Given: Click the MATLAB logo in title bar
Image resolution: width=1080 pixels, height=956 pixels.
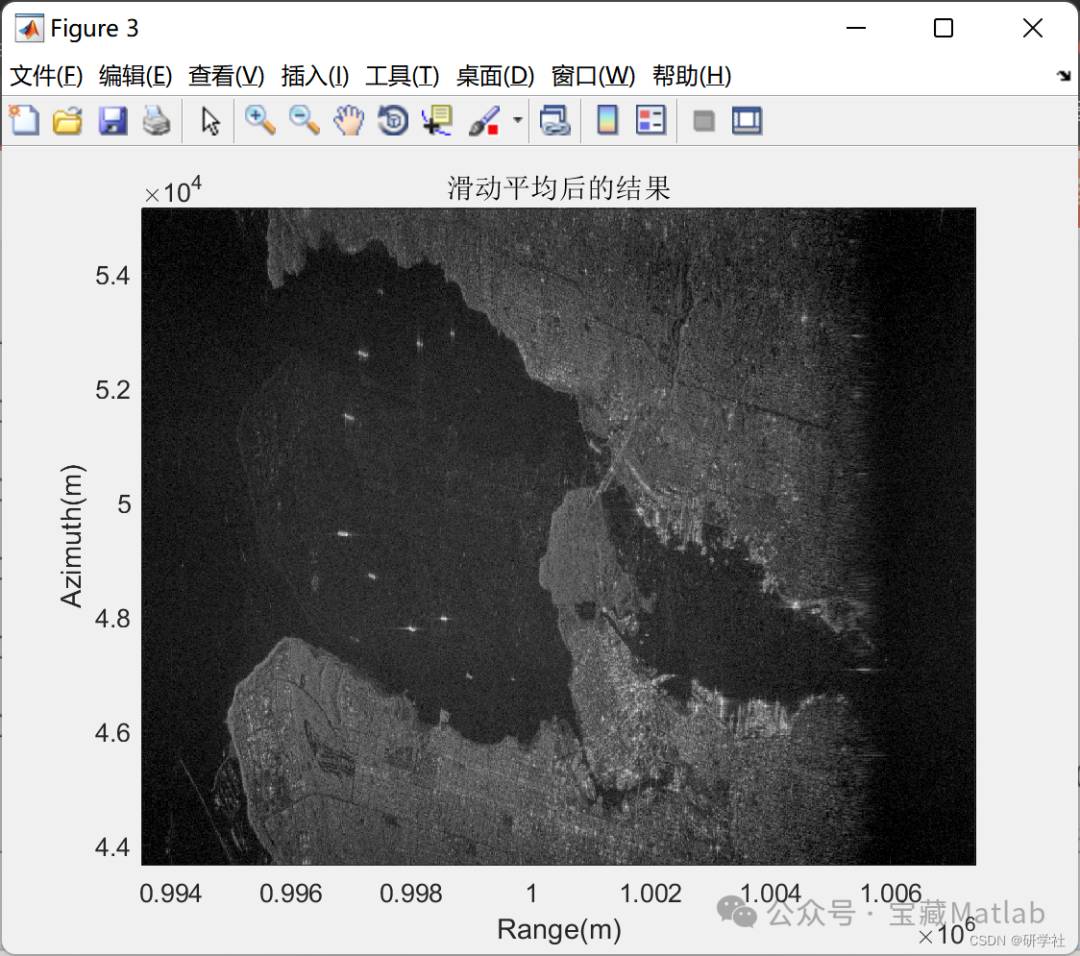Looking at the screenshot, I should [29, 28].
